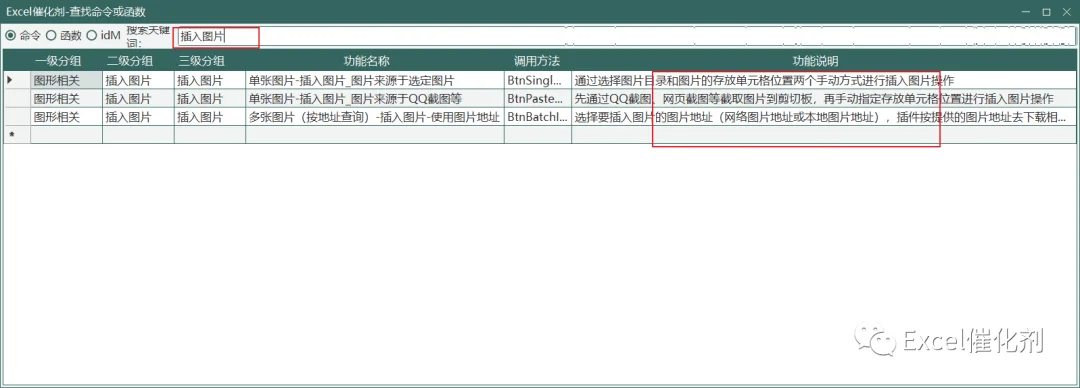Click the description cell starting with 通过选择图片目录
Screen dimensions: 1080x388
(x=824, y=80)
